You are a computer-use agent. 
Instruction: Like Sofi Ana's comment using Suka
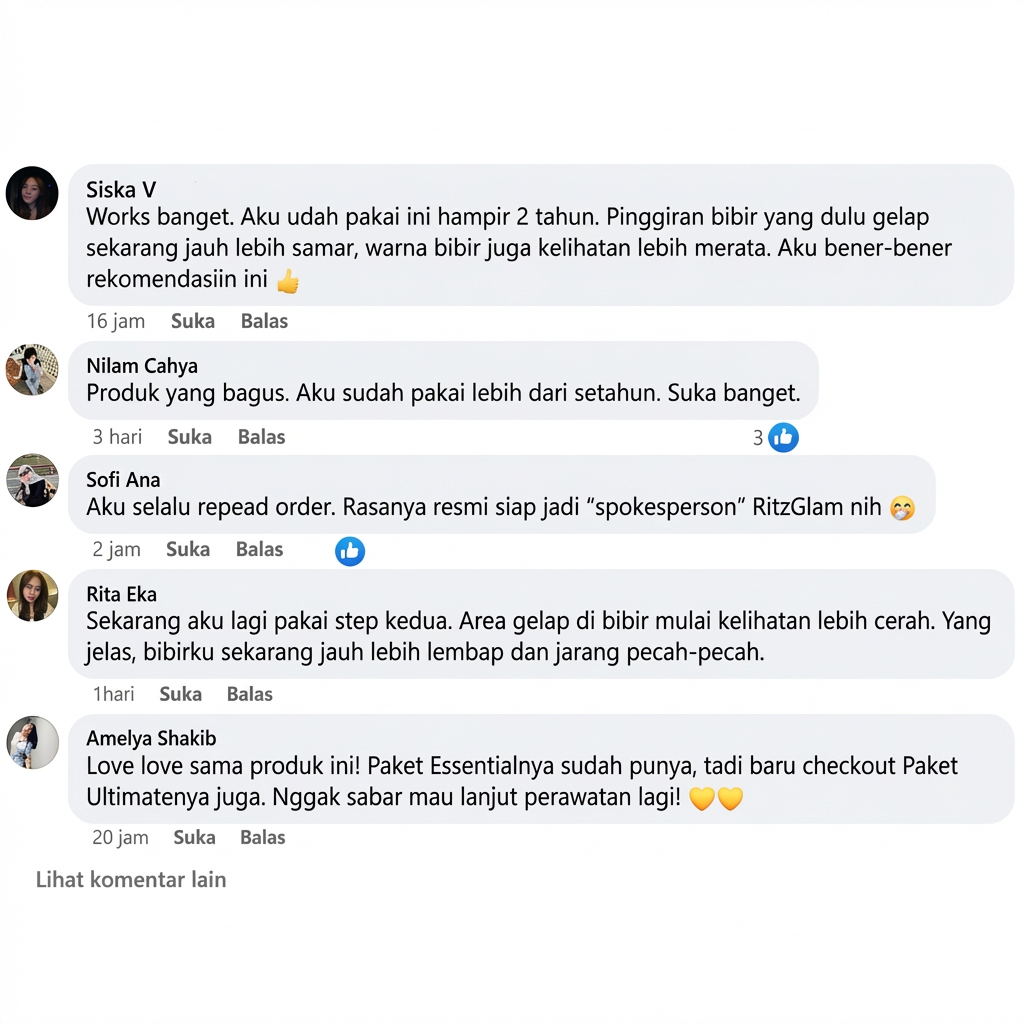coord(187,549)
